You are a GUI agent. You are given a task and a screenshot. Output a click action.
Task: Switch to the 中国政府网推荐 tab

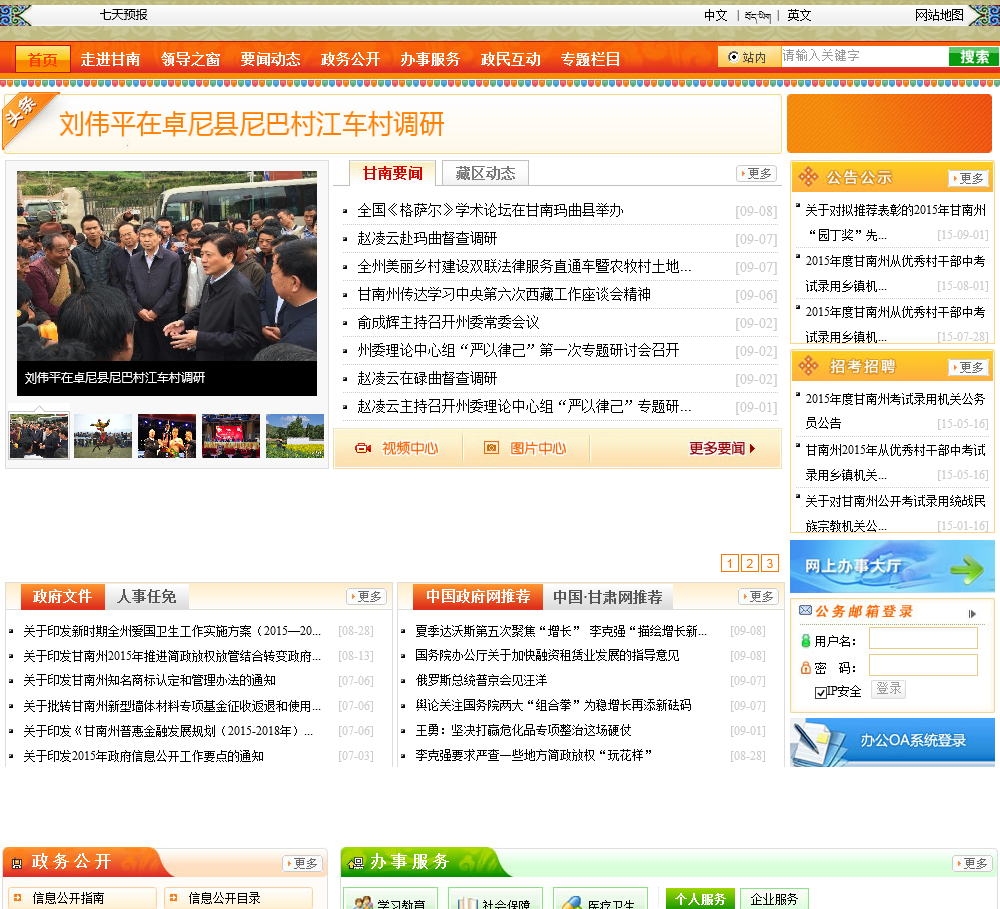[x=478, y=596]
